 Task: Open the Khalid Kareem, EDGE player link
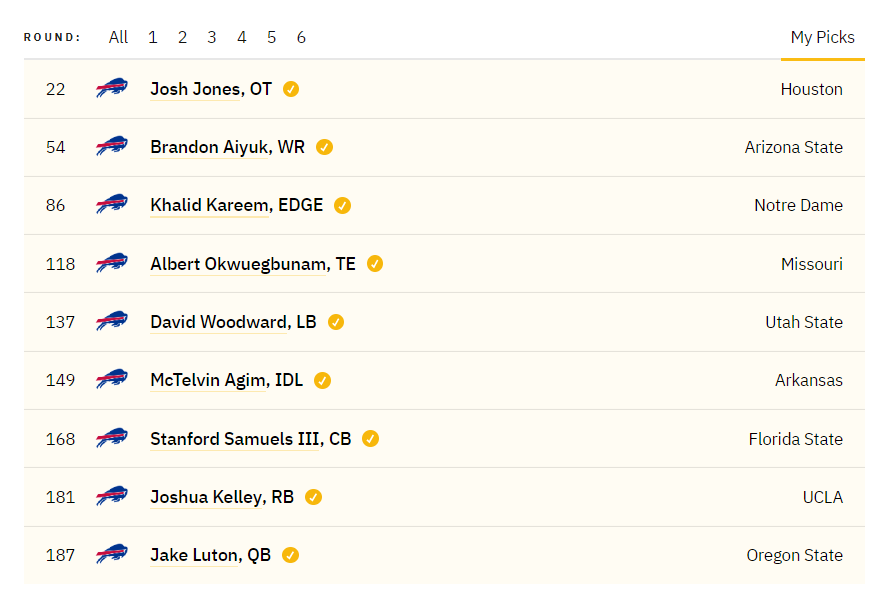point(237,205)
